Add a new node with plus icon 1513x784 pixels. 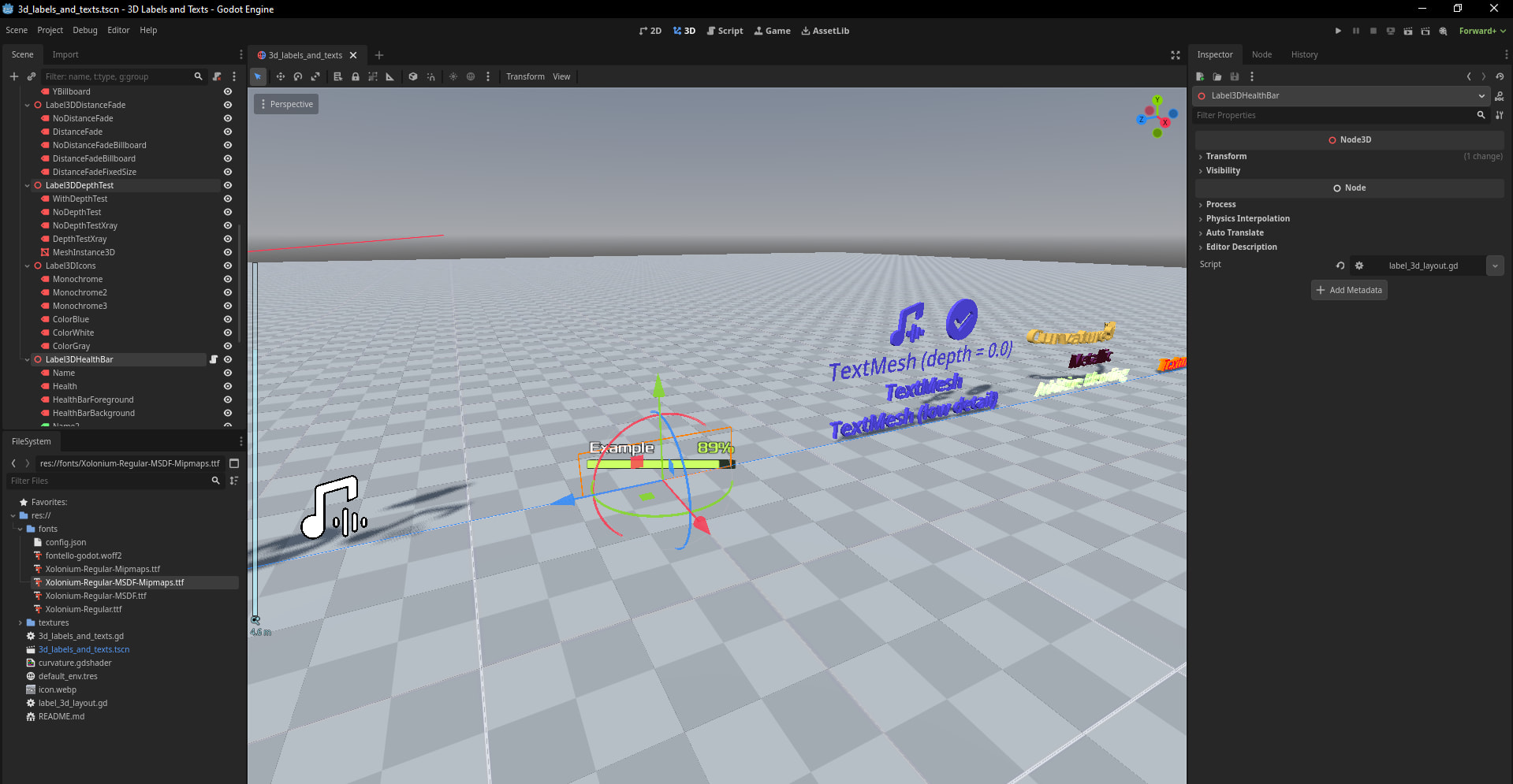[x=13, y=76]
